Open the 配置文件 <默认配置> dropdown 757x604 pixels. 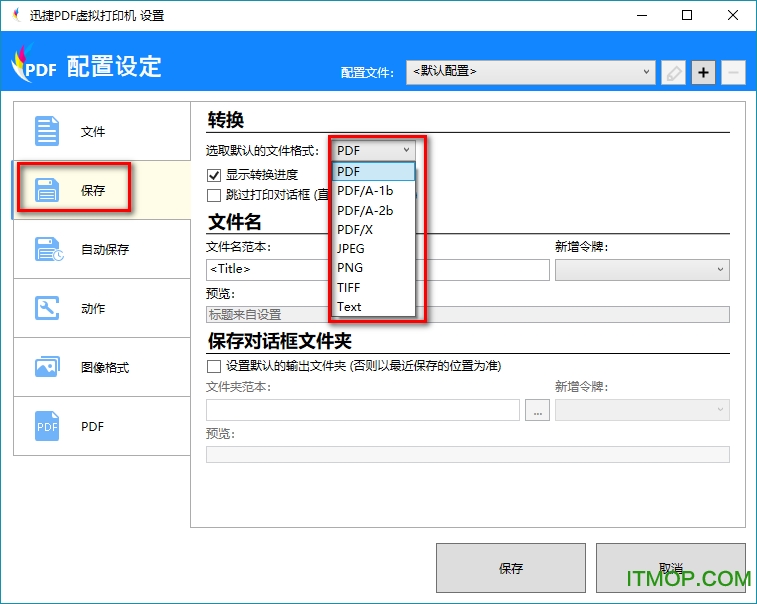(531, 72)
